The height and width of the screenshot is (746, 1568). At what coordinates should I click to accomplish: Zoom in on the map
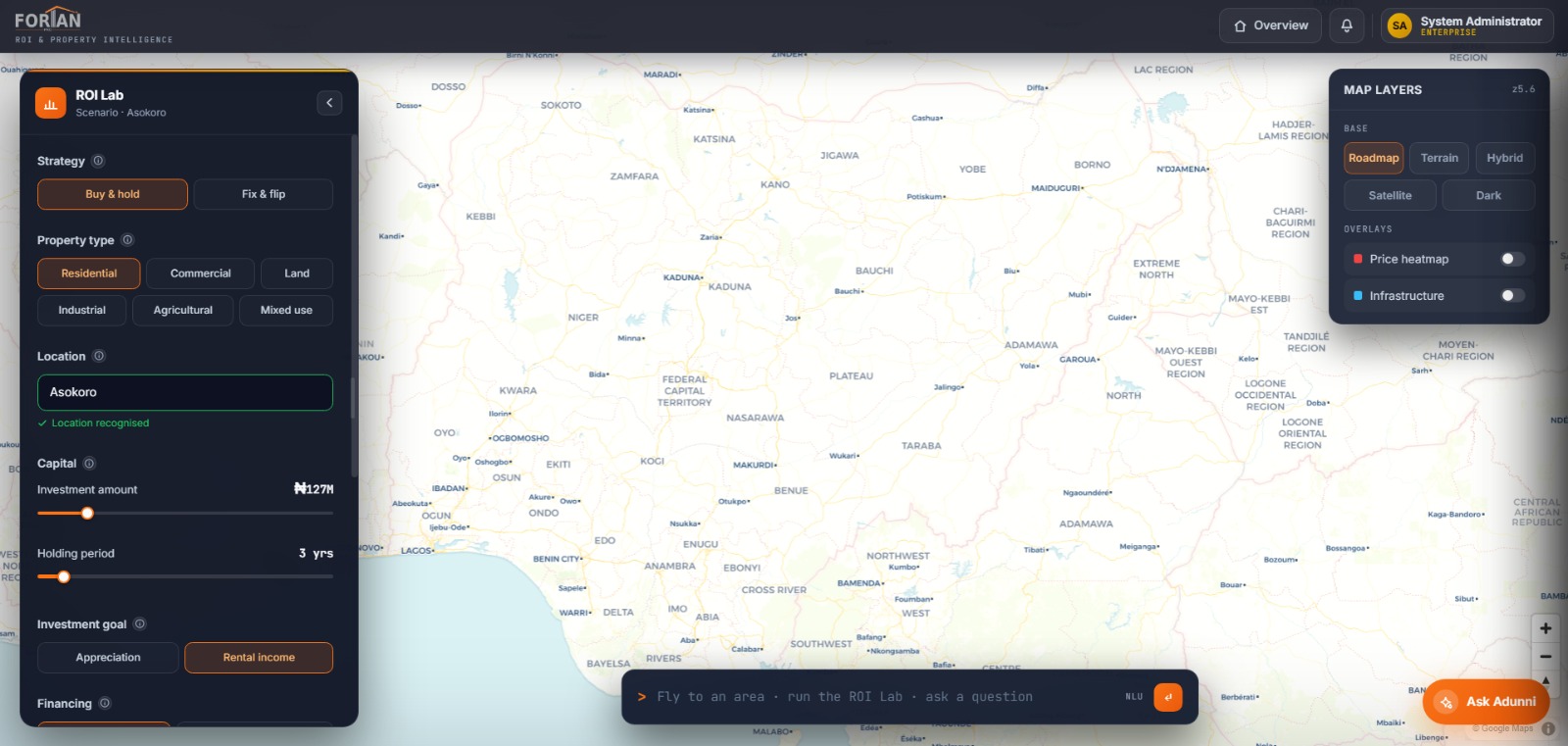click(1545, 628)
